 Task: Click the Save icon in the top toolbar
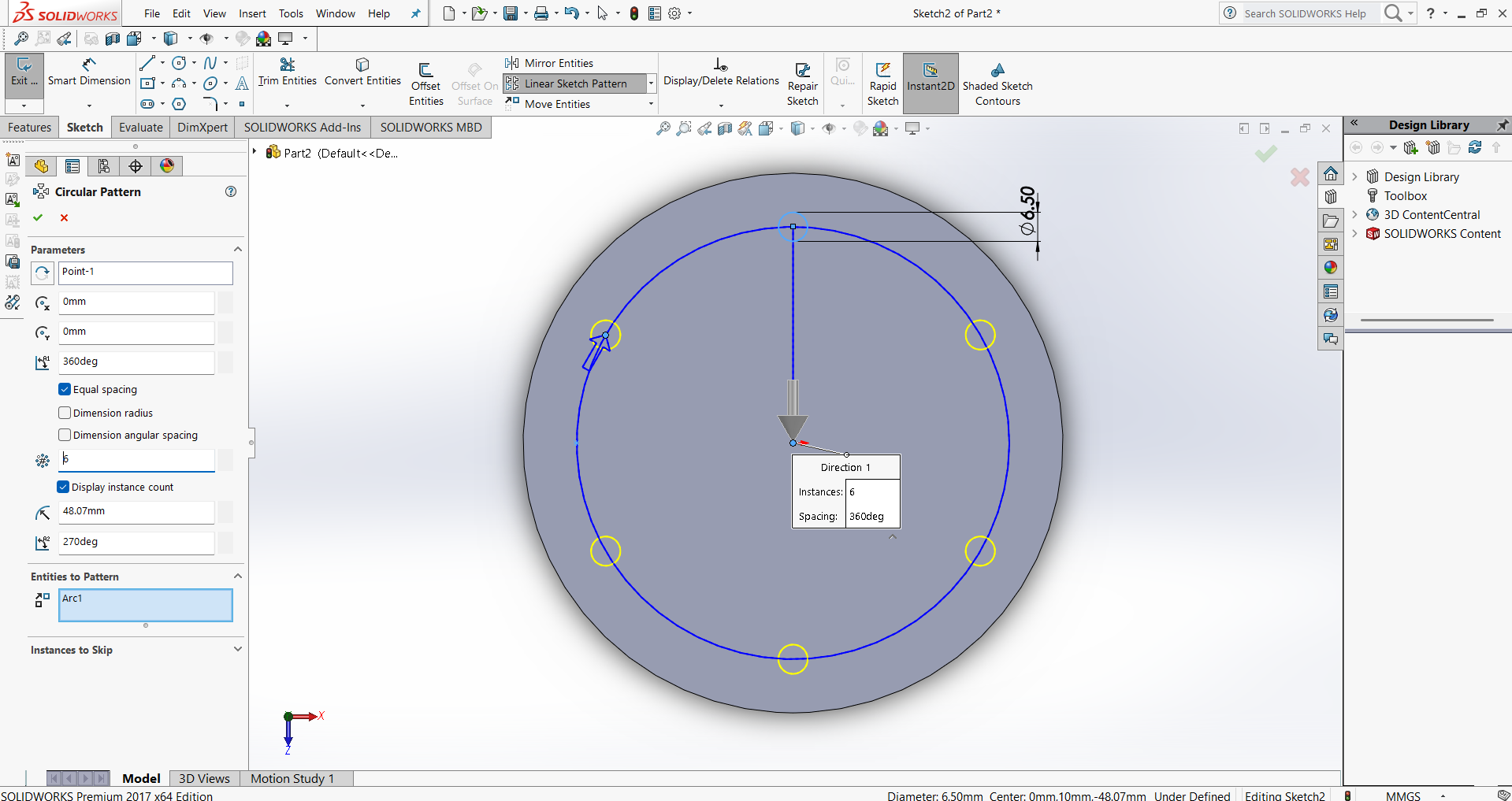(511, 13)
